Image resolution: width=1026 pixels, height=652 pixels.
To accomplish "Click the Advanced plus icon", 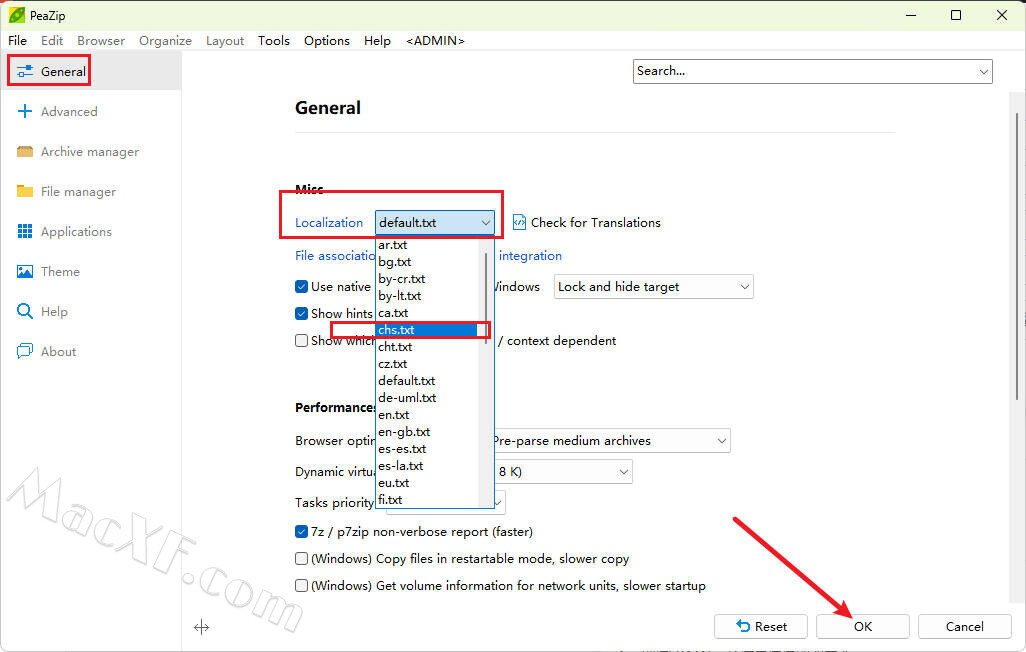I will (x=25, y=111).
